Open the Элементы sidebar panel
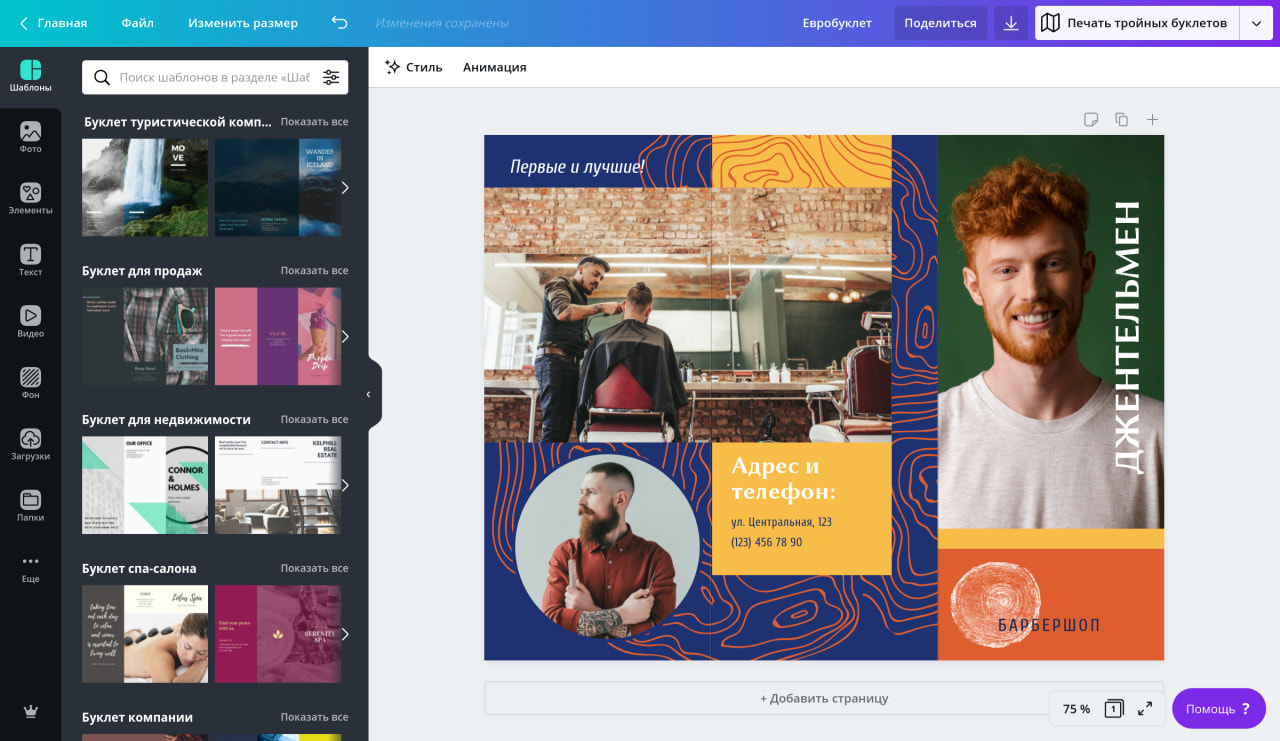 30,199
